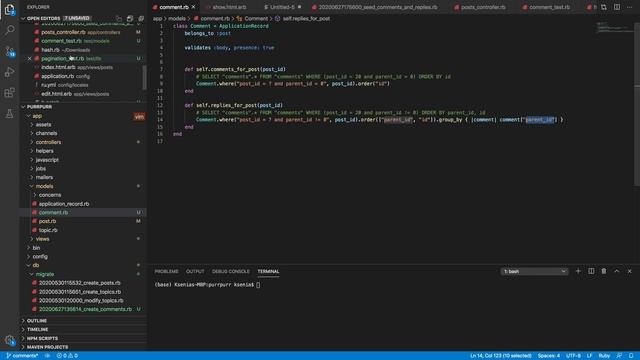Screen dimensions: 640x360
Task: Switch to the comment_test.rb editor tab
Action: pyautogui.click(x=549, y=7)
